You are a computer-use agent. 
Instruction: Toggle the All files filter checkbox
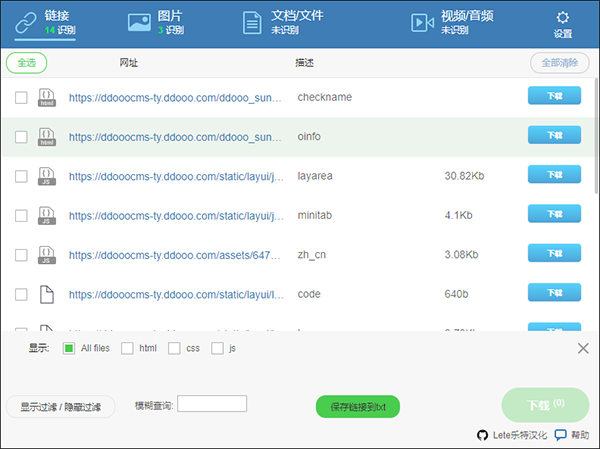[69, 348]
